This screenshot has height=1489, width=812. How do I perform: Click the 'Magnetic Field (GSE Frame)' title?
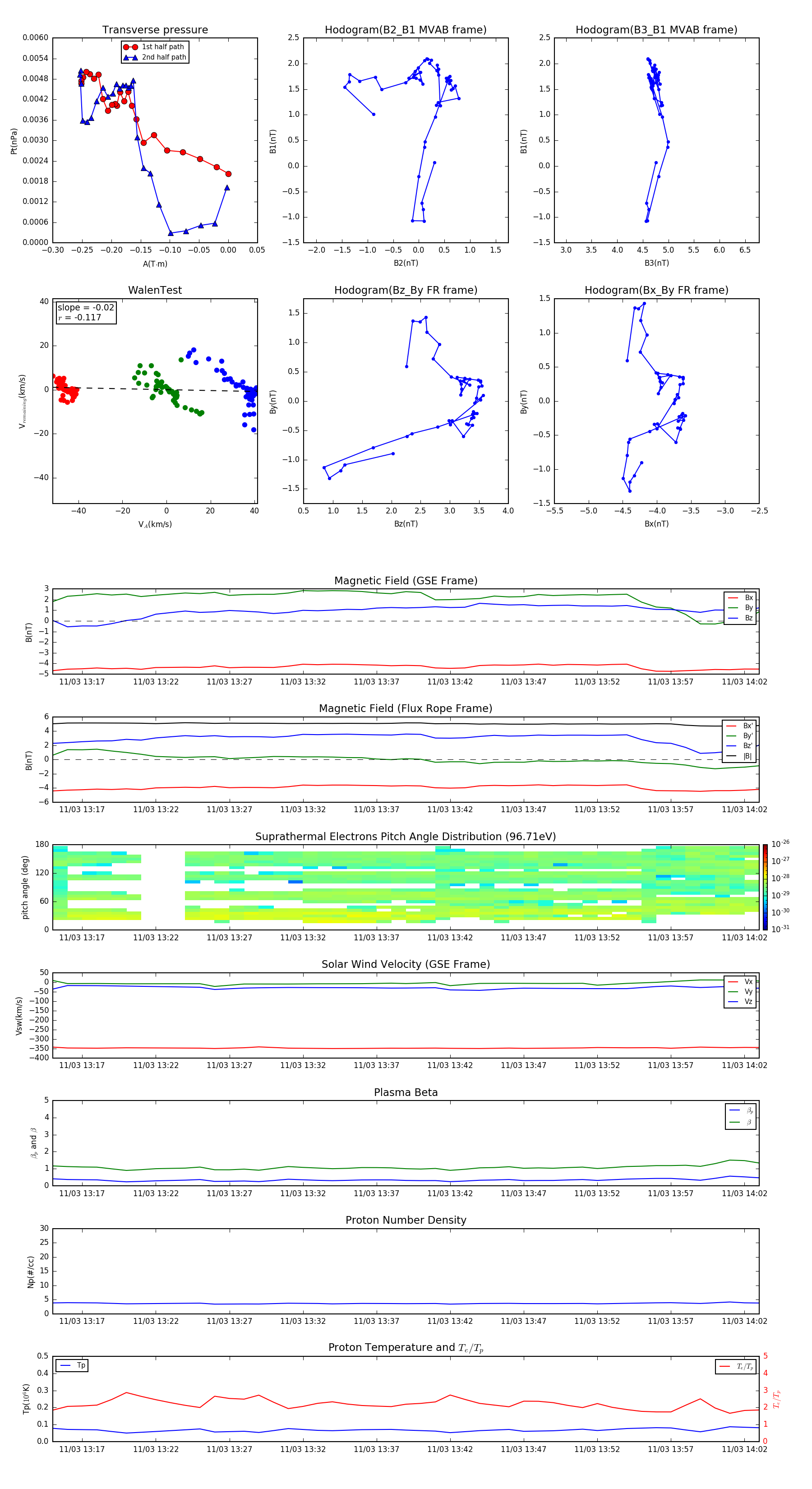[x=406, y=581]
